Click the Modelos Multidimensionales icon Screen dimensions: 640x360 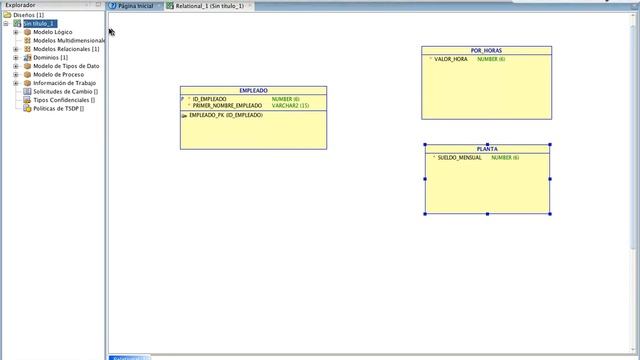pyautogui.click(x=27, y=40)
